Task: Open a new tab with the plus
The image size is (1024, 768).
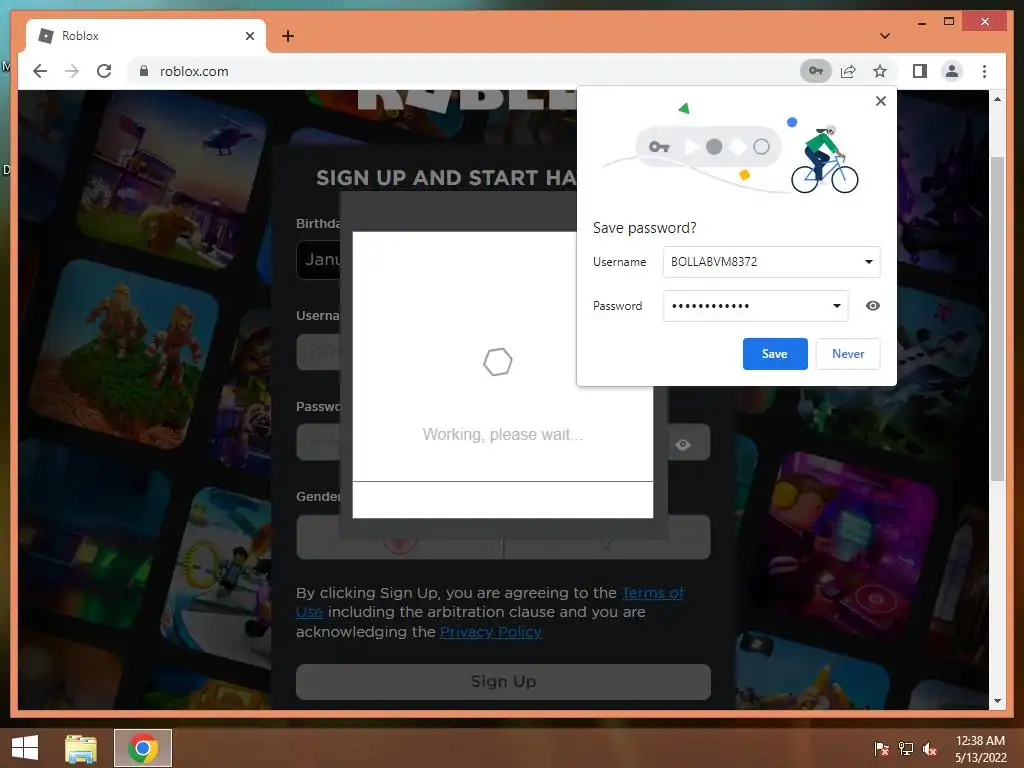Action: [x=288, y=36]
